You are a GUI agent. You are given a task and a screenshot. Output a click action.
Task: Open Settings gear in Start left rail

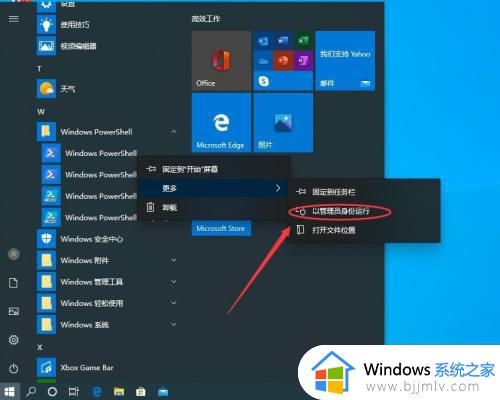pyautogui.click(x=14, y=340)
